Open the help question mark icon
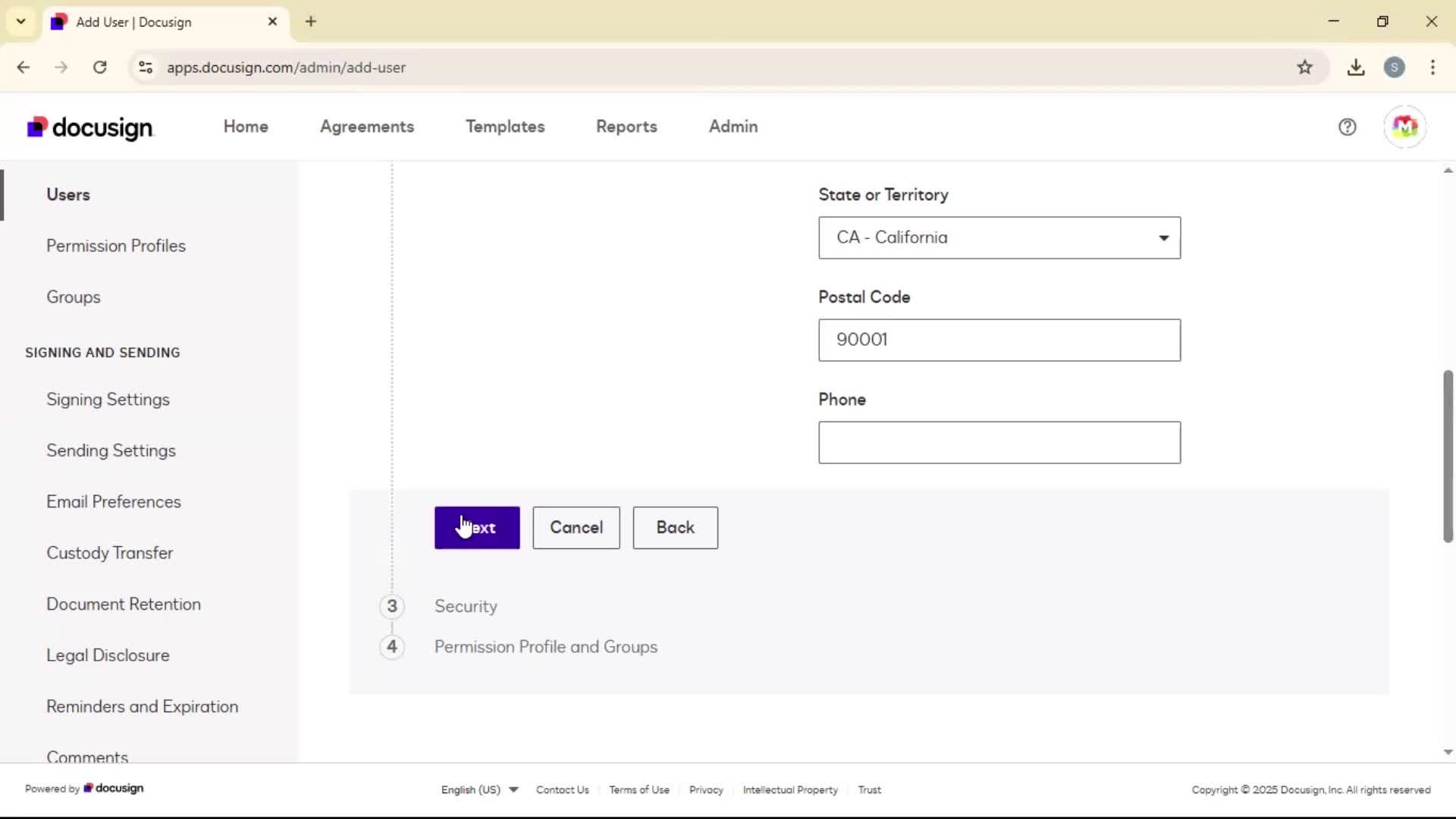The width and height of the screenshot is (1456, 819). click(x=1347, y=127)
